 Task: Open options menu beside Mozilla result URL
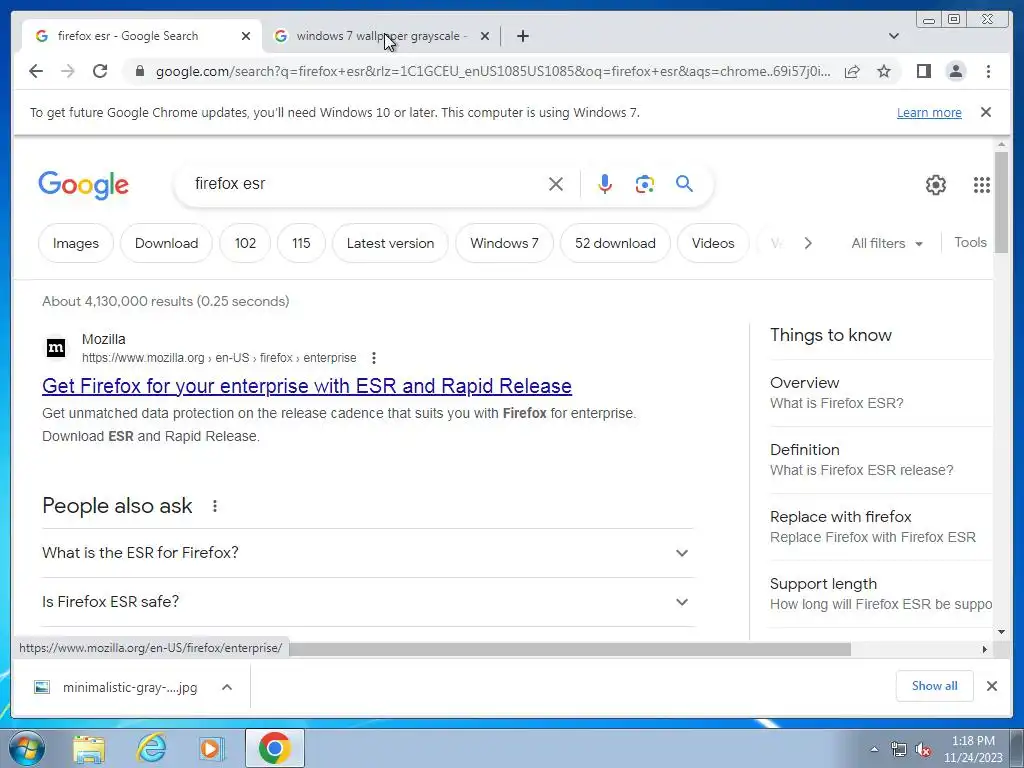[374, 358]
